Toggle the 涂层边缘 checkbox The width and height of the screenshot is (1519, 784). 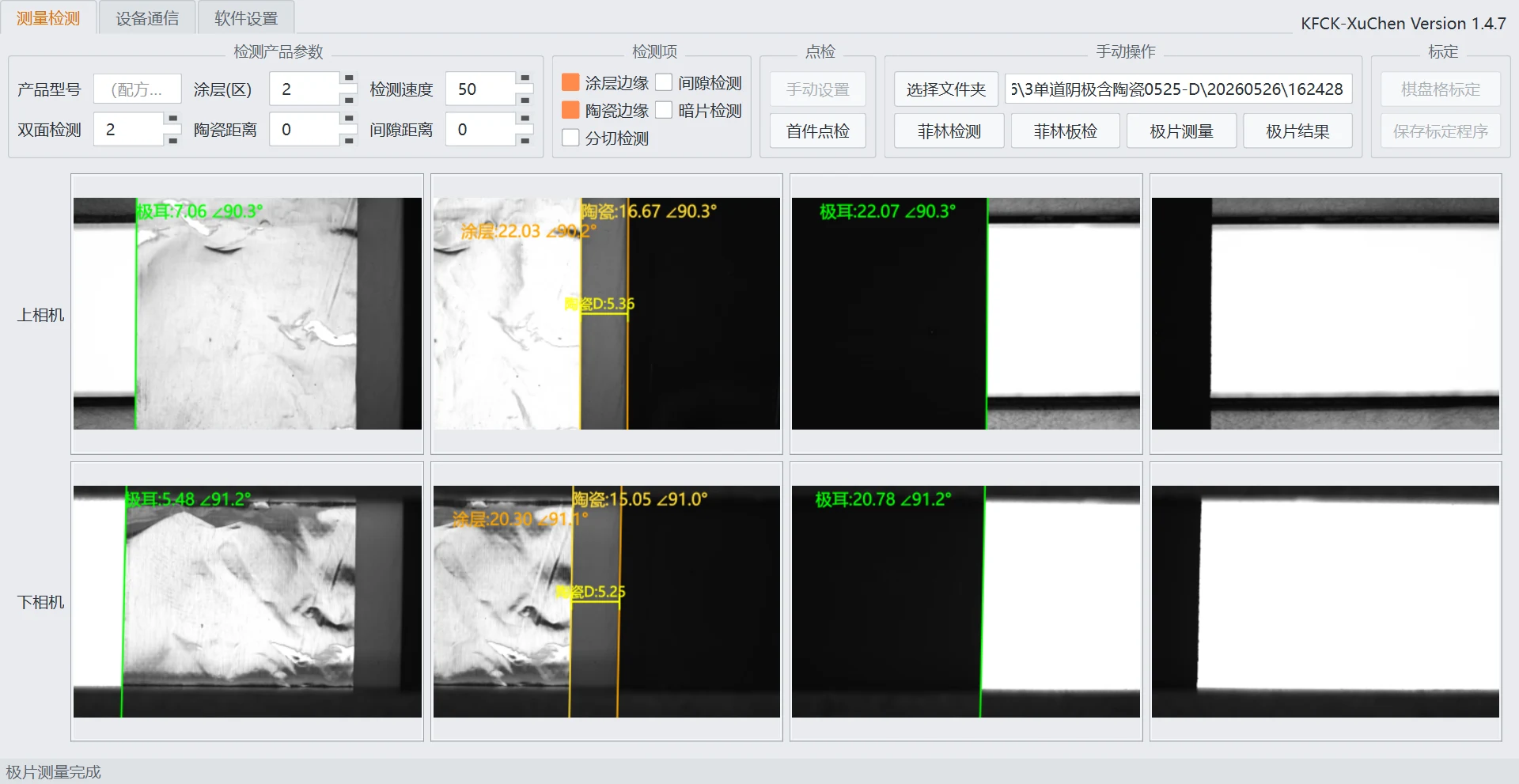(x=570, y=82)
